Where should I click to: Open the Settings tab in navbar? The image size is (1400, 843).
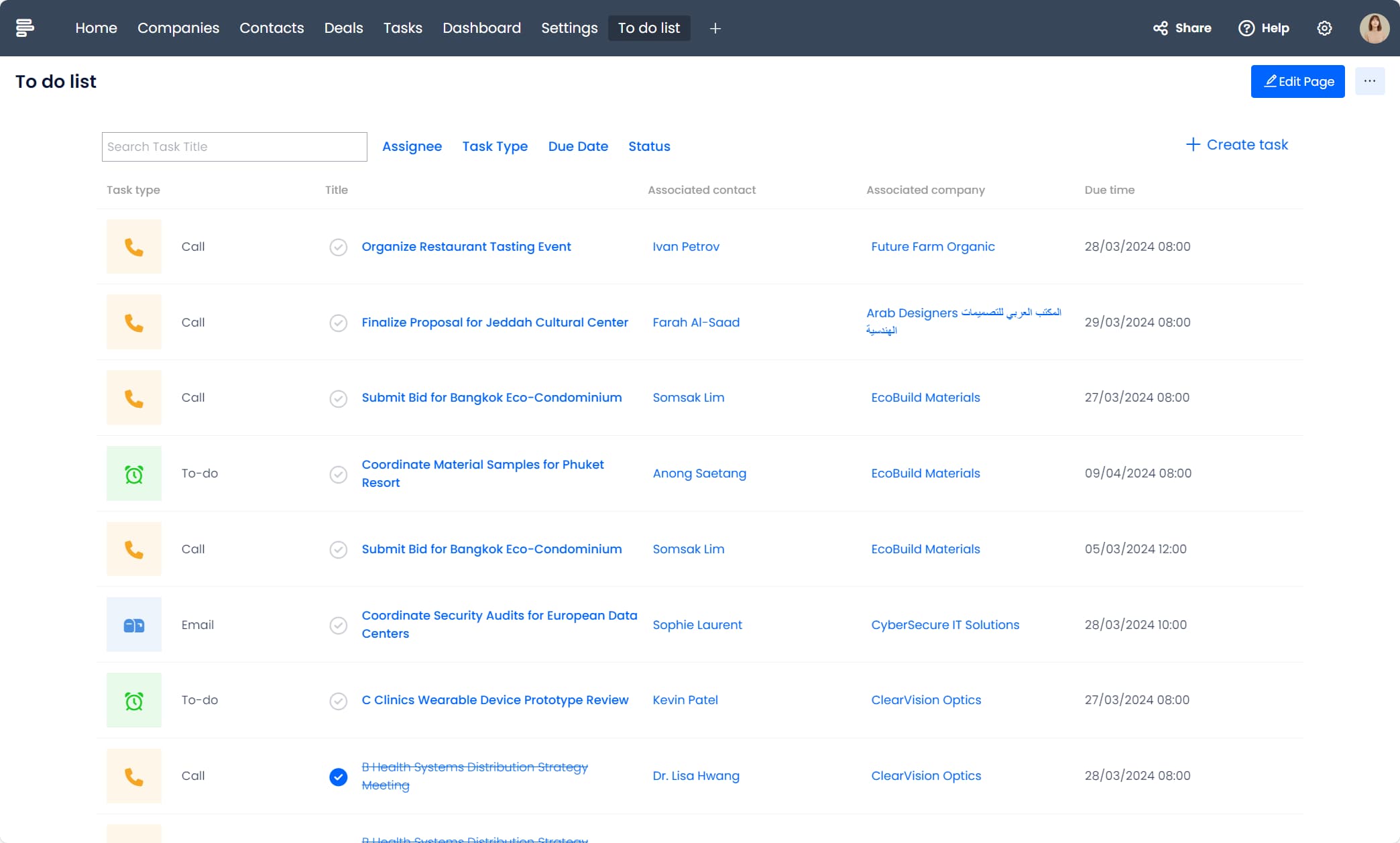point(569,28)
